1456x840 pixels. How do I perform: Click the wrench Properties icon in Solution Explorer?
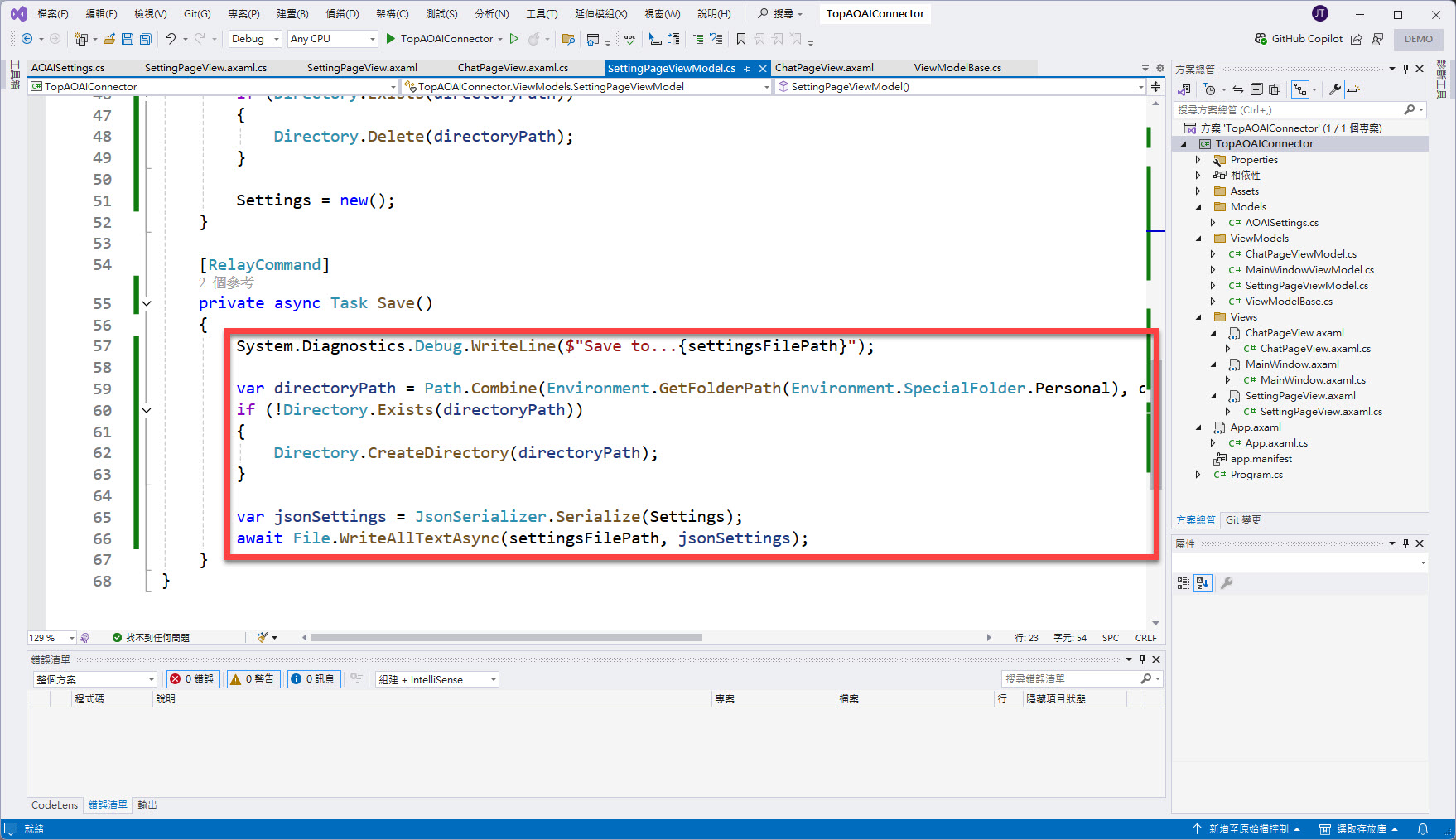click(x=1335, y=89)
